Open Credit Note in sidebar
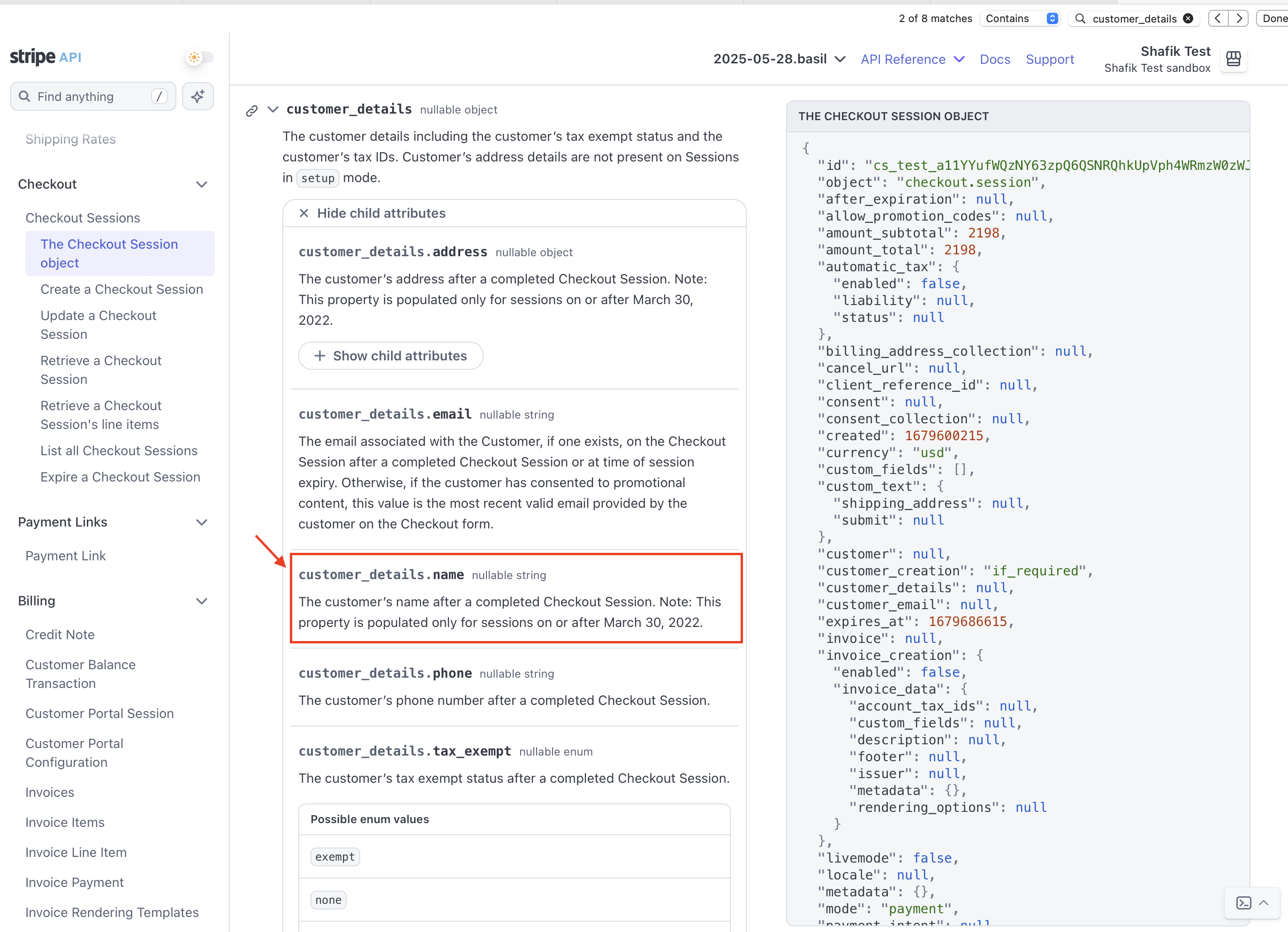Viewport: 1288px width, 932px height. 60,635
